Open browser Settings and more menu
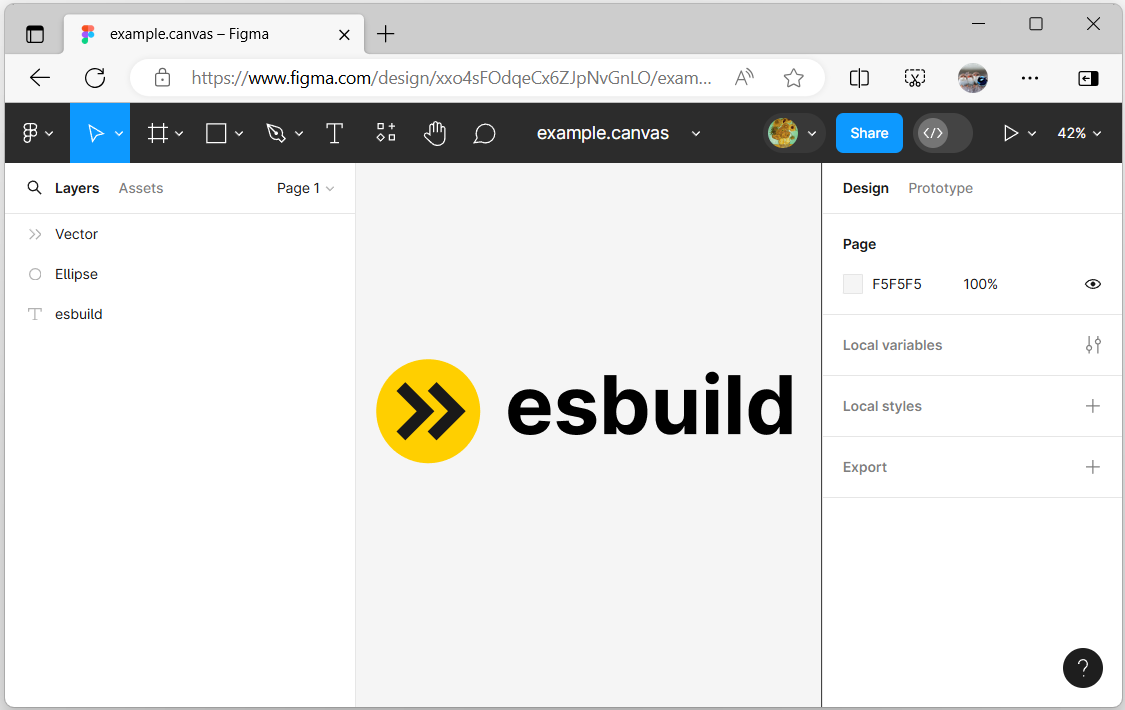 pos(1030,77)
